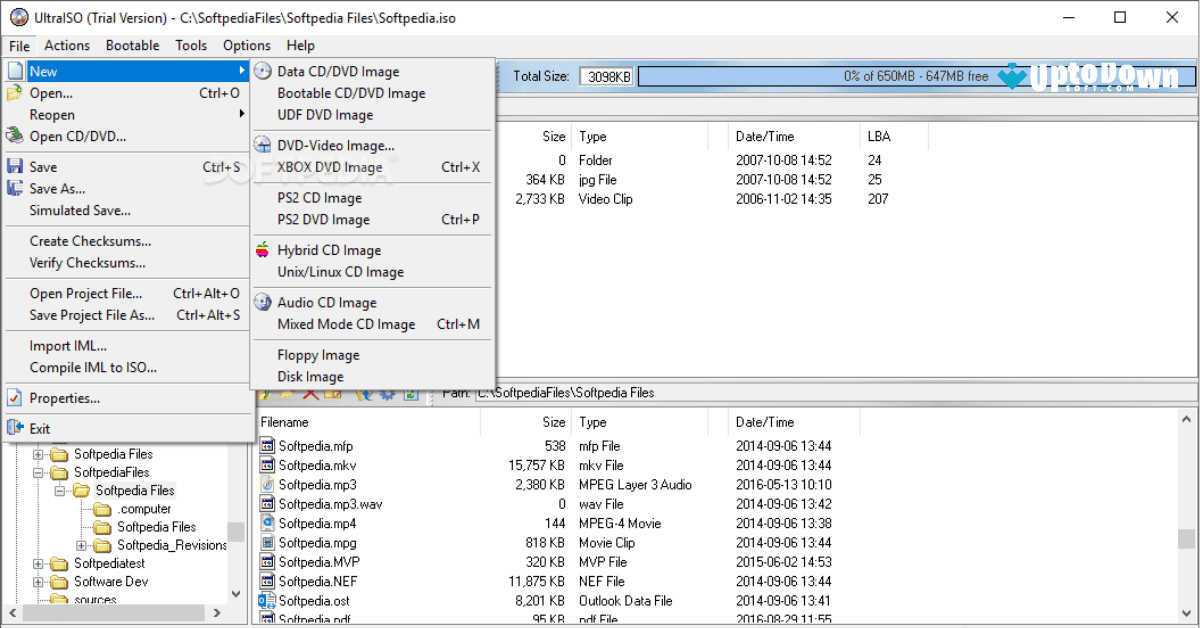Open the Softpedia.mp3 audio file
Viewport: 1200px width, 628px height.
[x=318, y=484]
